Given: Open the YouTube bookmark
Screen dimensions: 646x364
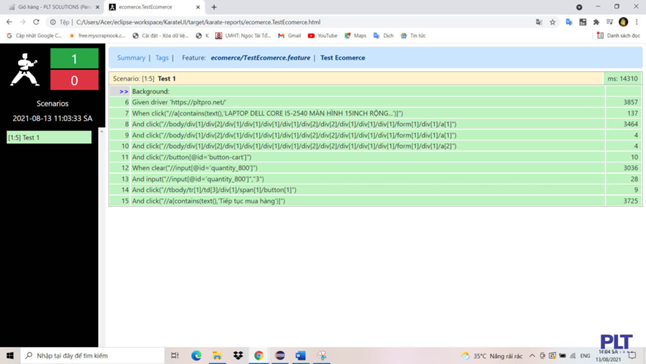Looking at the screenshot, I should [x=323, y=36].
